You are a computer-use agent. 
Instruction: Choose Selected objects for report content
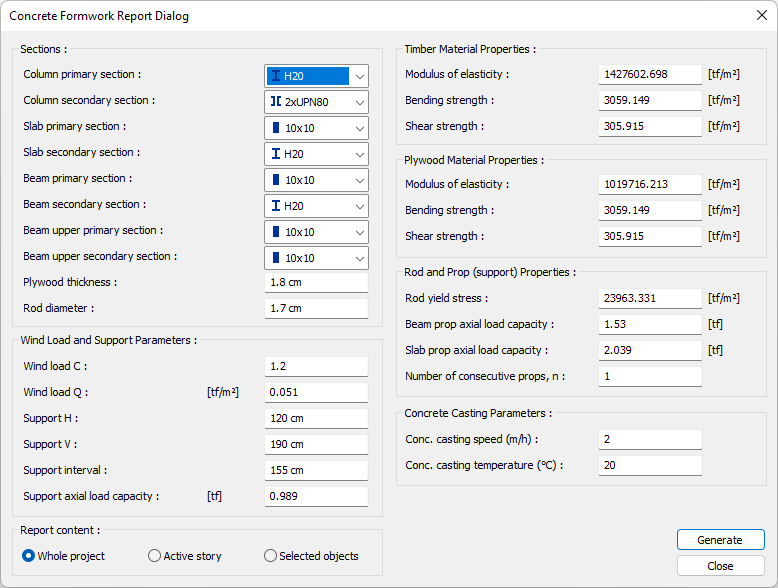270,556
